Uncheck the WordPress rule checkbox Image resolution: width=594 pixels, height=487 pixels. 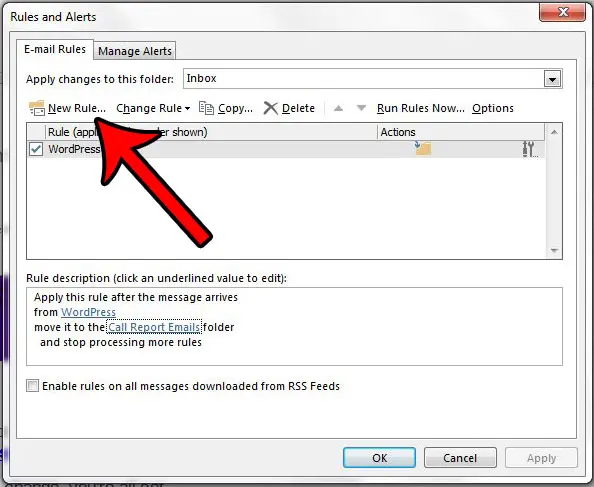tap(36, 149)
